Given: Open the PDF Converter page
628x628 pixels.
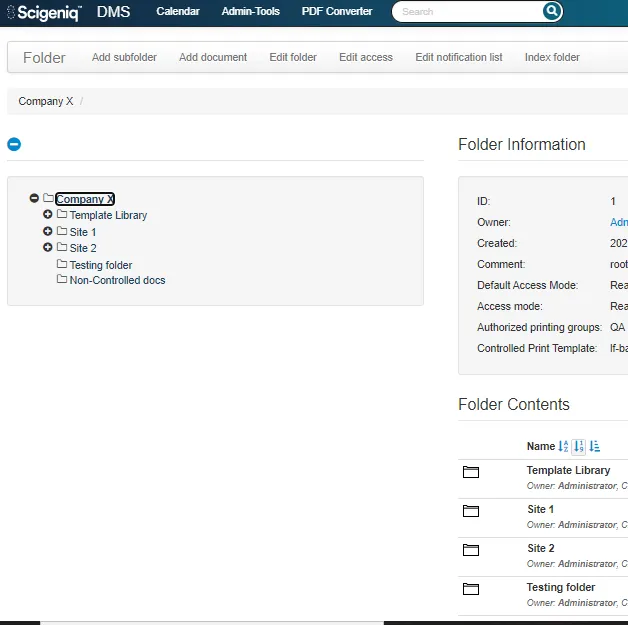Looking at the screenshot, I should [337, 12].
